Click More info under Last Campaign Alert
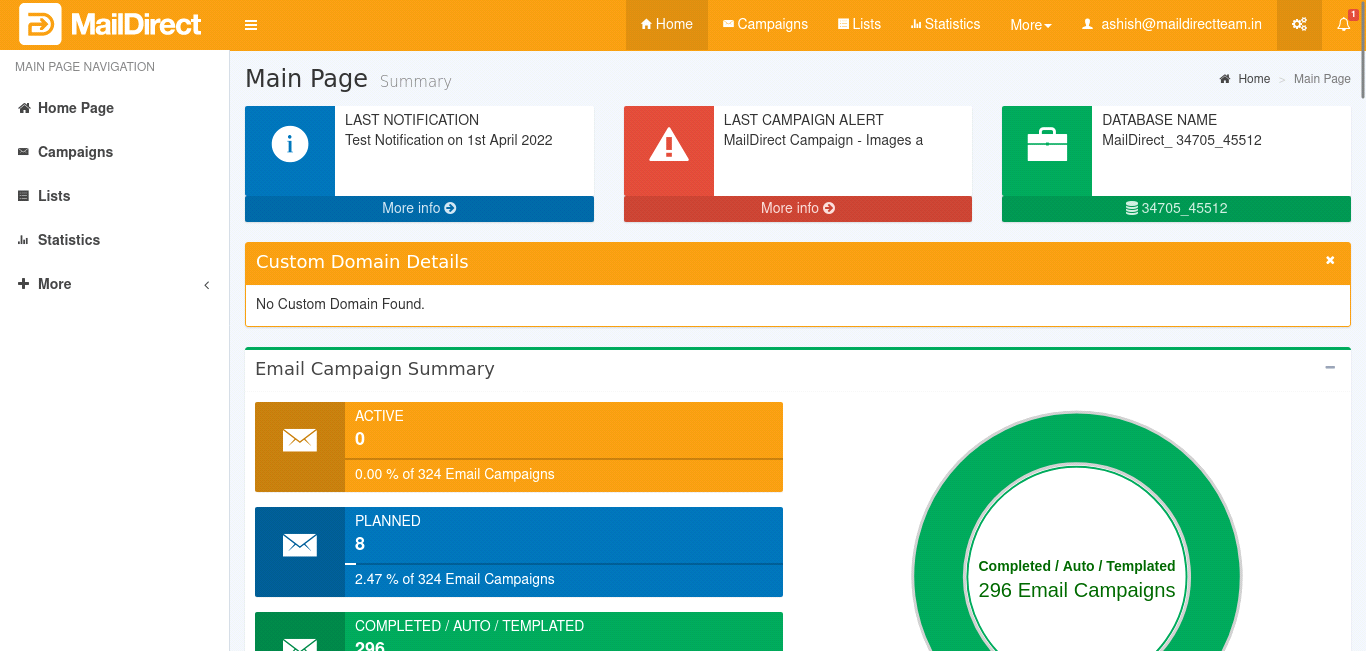 pos(797,208)
